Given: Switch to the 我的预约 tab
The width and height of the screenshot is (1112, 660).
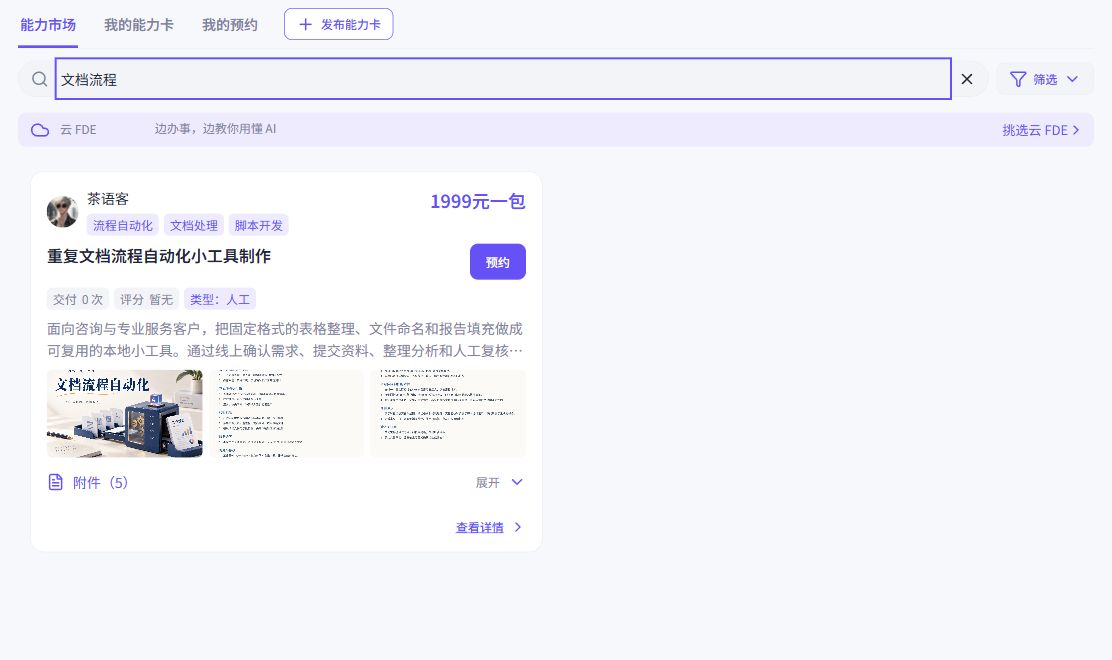Looking at the screenshot, I should click(x=230, y=25).
